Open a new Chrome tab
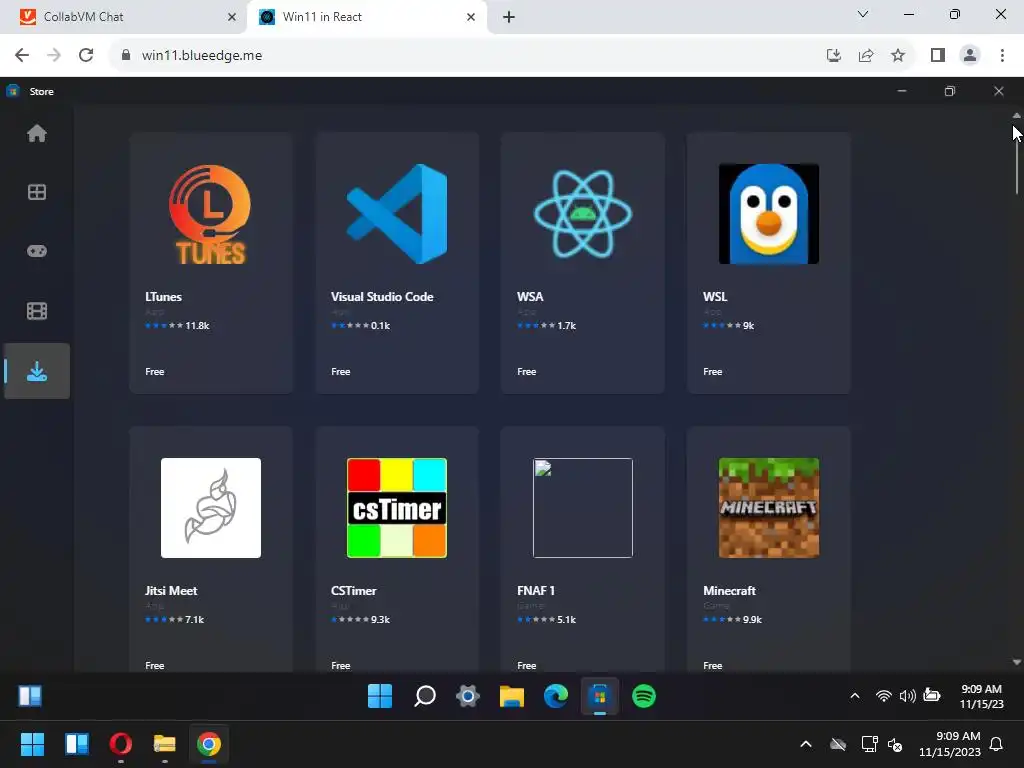1024x768 pixels. click(509, 17)
